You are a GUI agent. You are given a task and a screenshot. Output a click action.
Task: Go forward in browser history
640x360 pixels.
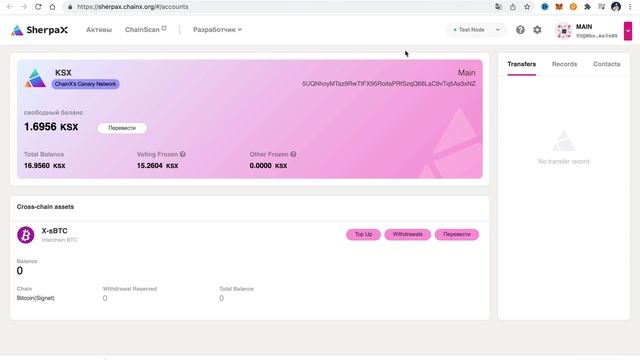pos(24,7)
